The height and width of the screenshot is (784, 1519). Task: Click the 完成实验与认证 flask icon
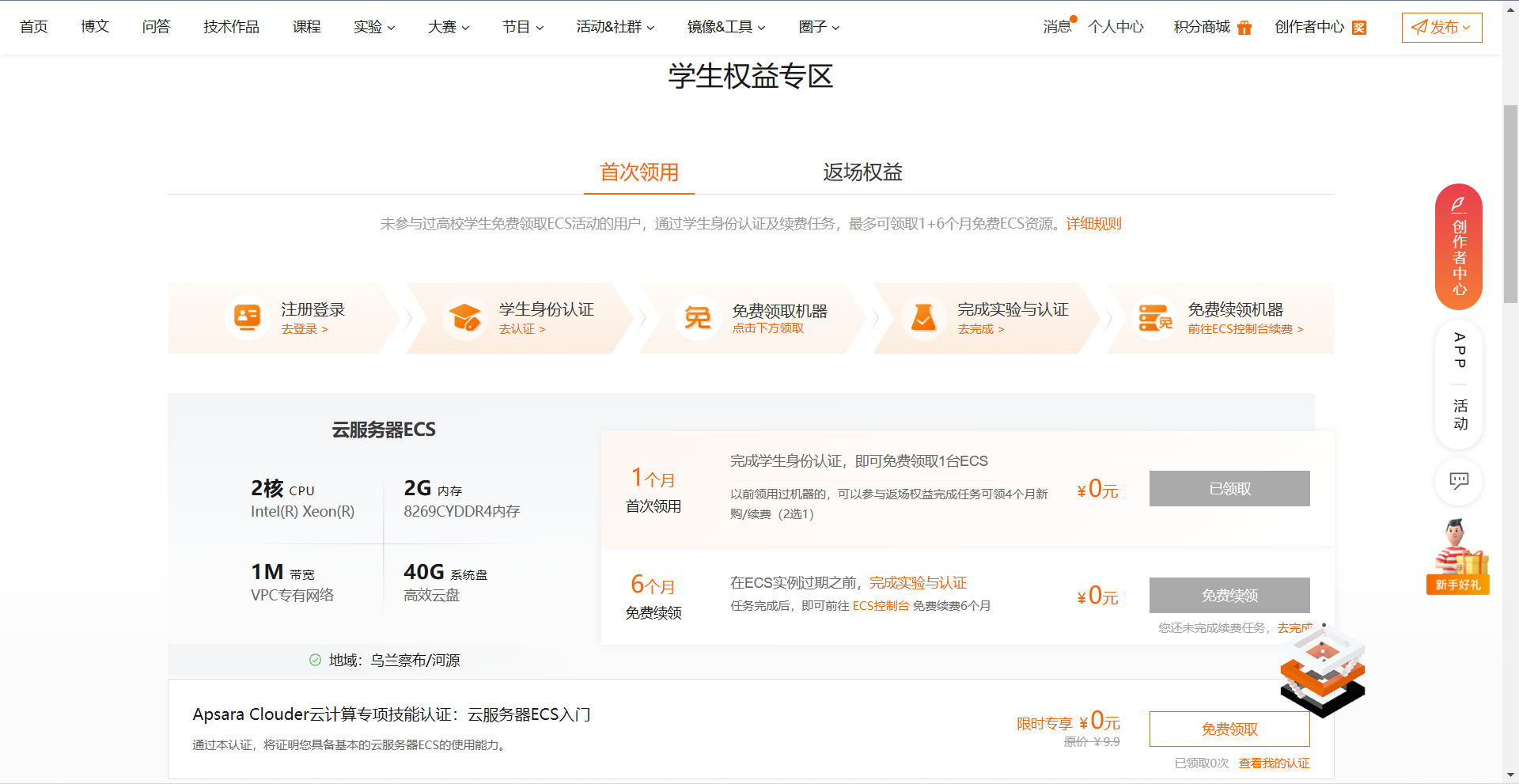pos(923,318)
